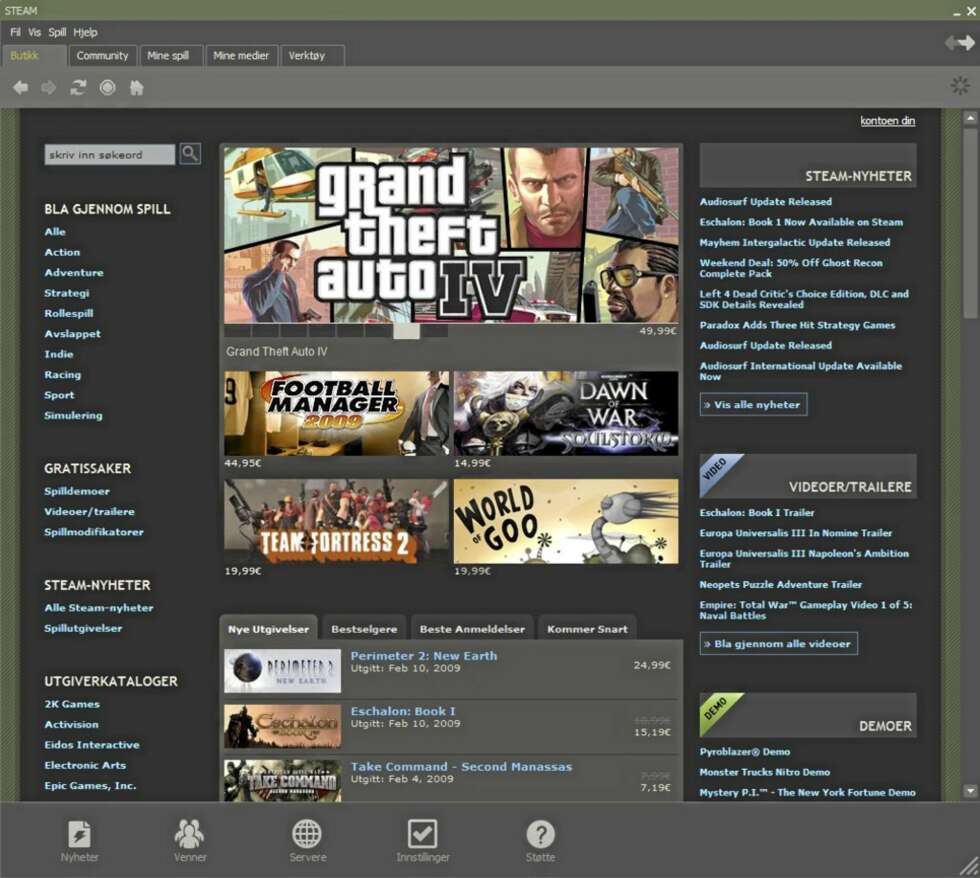Open the Eschalon: Book I Trailer link
This screenshot has width=980, height=878.
click(x=757, y=512)
